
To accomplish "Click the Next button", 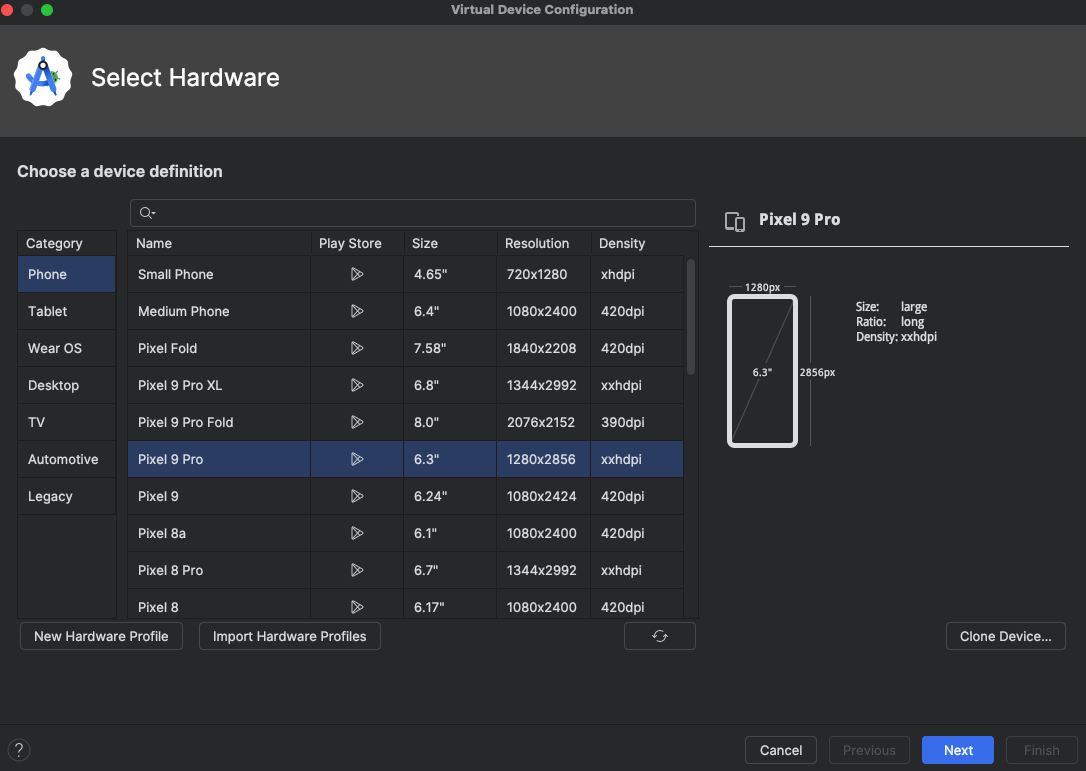I will pyautogui.click(x=958, y=750).
